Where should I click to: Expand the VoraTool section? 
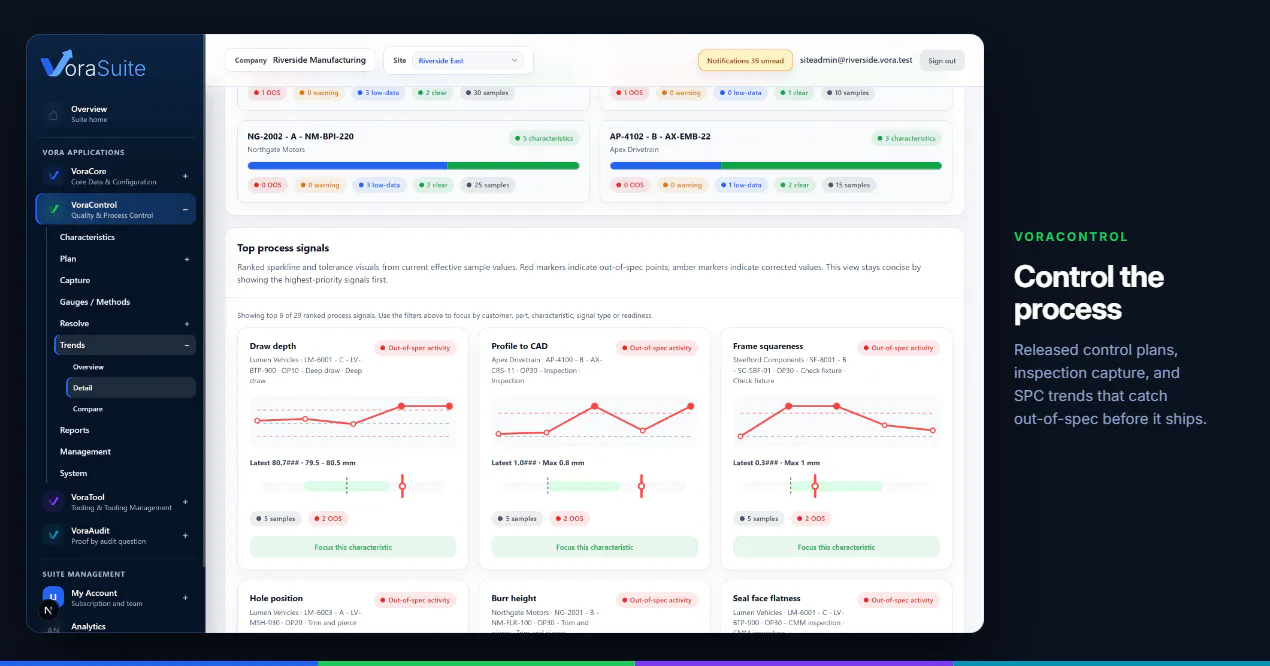(186, 502)
